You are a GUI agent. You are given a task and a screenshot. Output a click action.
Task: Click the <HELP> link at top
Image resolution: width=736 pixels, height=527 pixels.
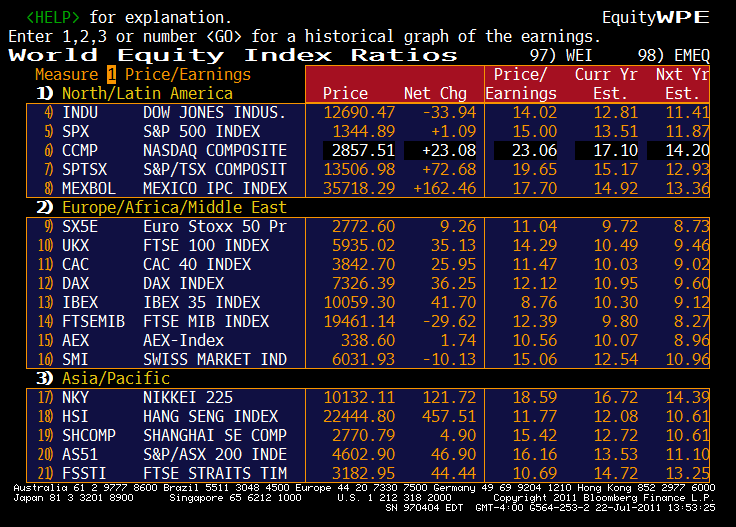coord(53,18)
